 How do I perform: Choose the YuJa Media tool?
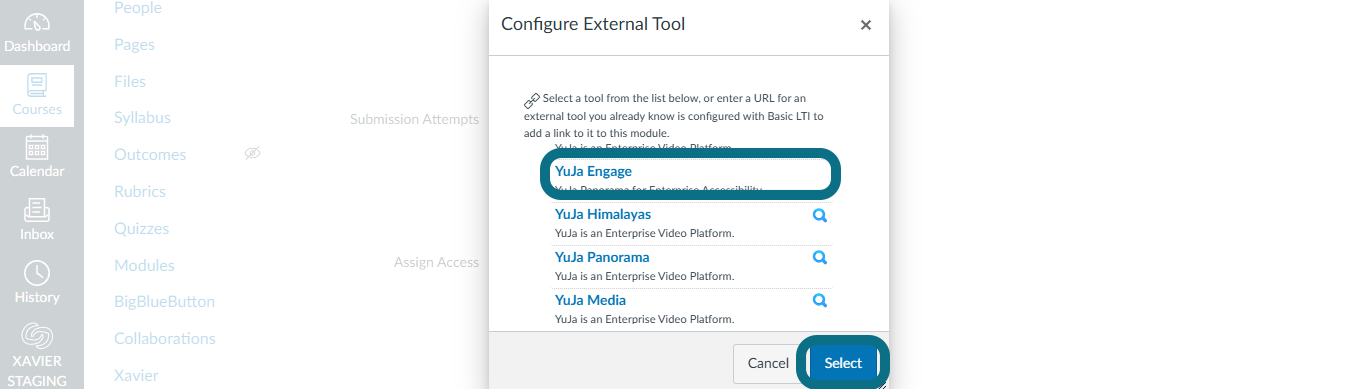click(x=590, y=300)
